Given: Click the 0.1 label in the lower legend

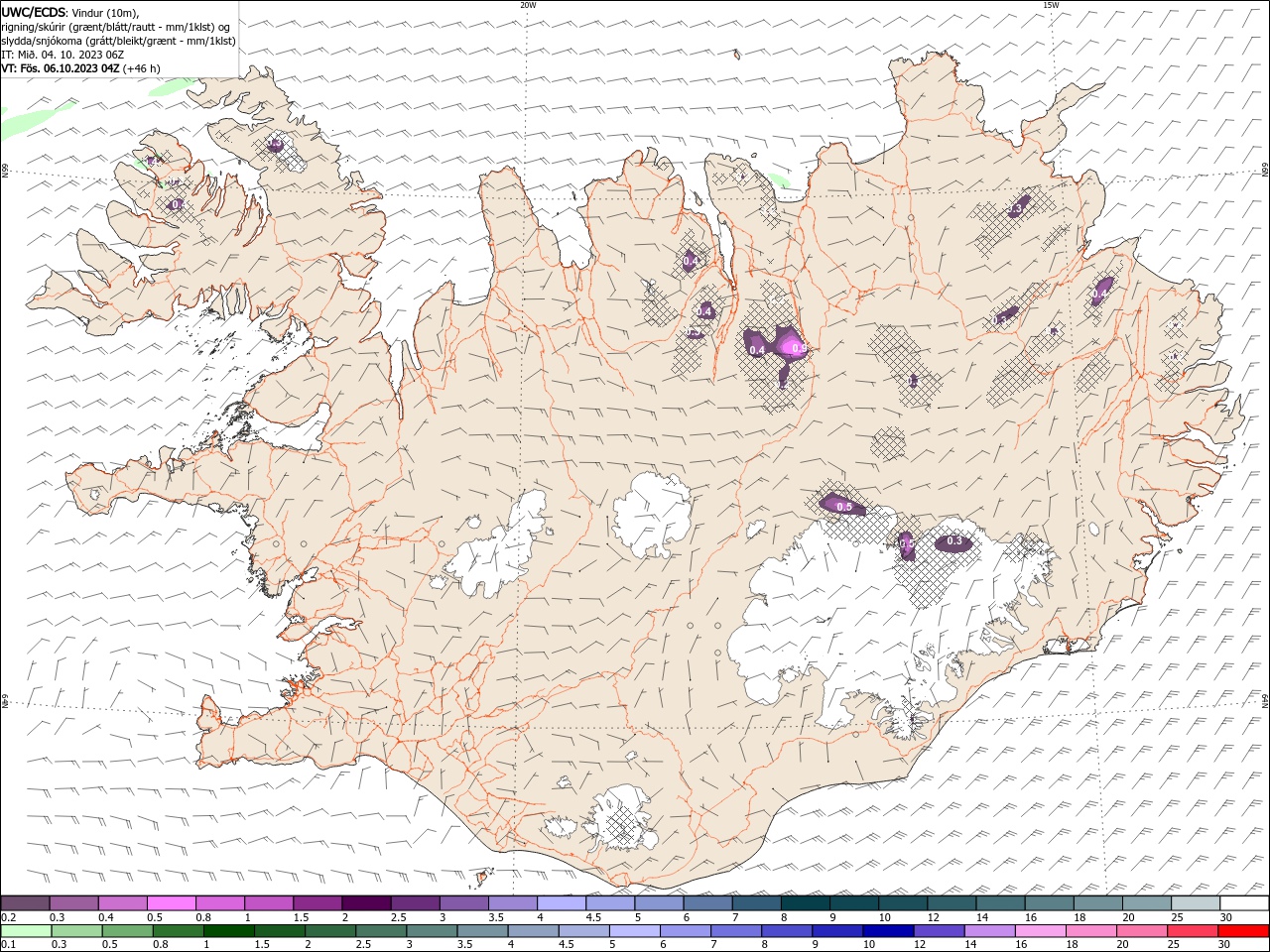Looking at the screenshot, I should (8, 944).
